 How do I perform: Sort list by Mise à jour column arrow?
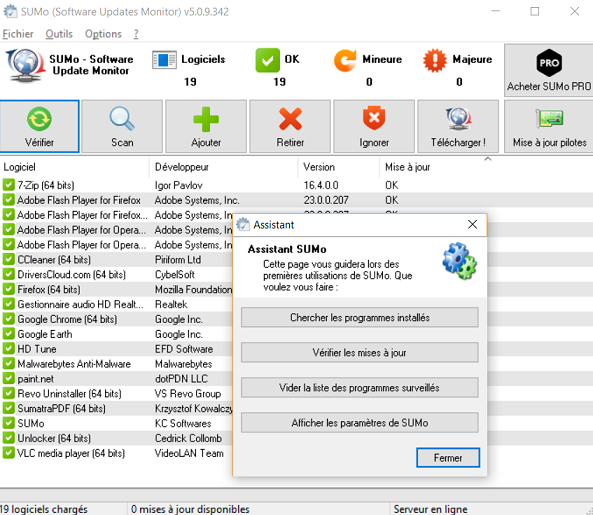click(488, 159)
